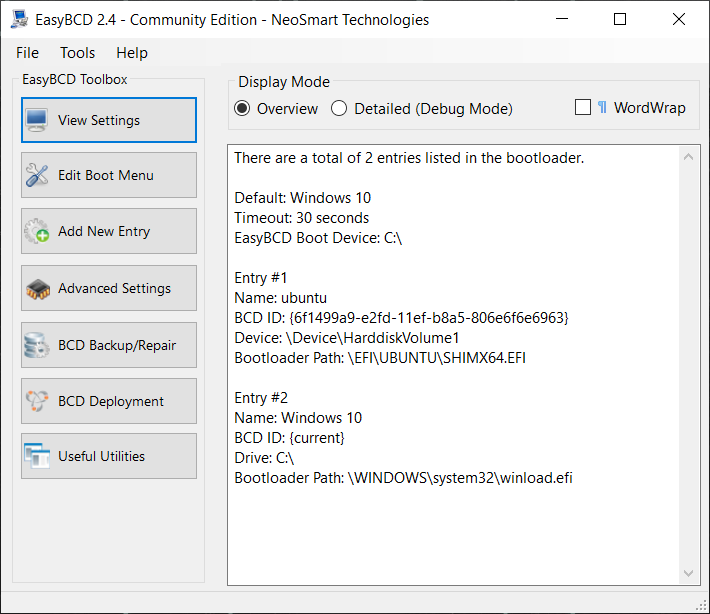Click the chip icon for Advanced Settings
This screenshot has width=710, height=614.
[38, 289]
